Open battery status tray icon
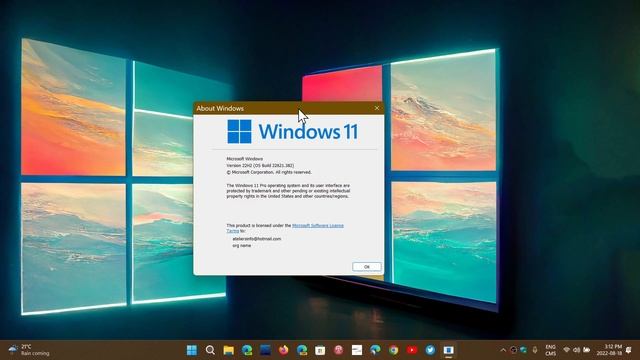 coord(587,350)
